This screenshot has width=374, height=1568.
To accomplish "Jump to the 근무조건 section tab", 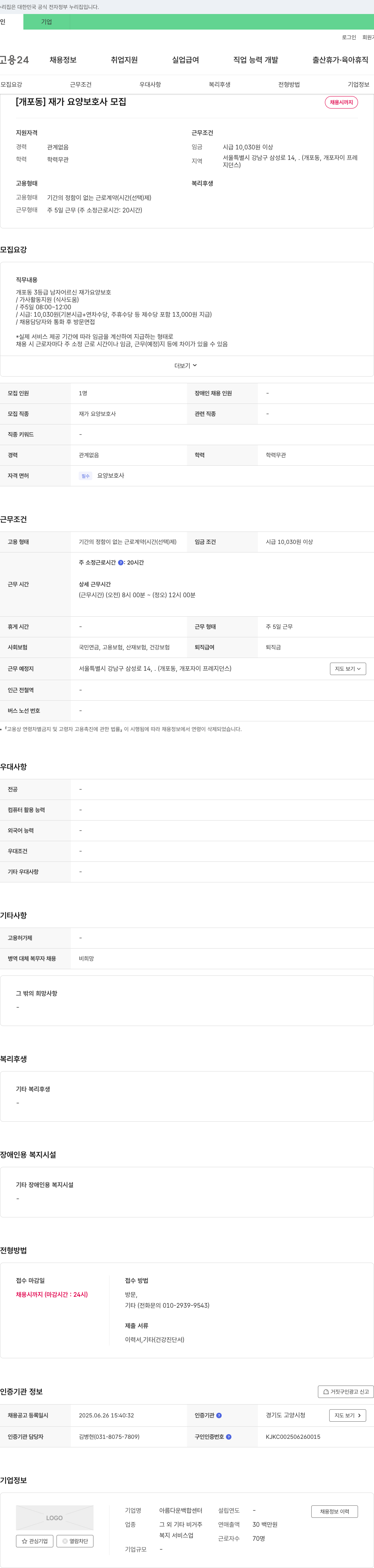I will click(80, 84).
